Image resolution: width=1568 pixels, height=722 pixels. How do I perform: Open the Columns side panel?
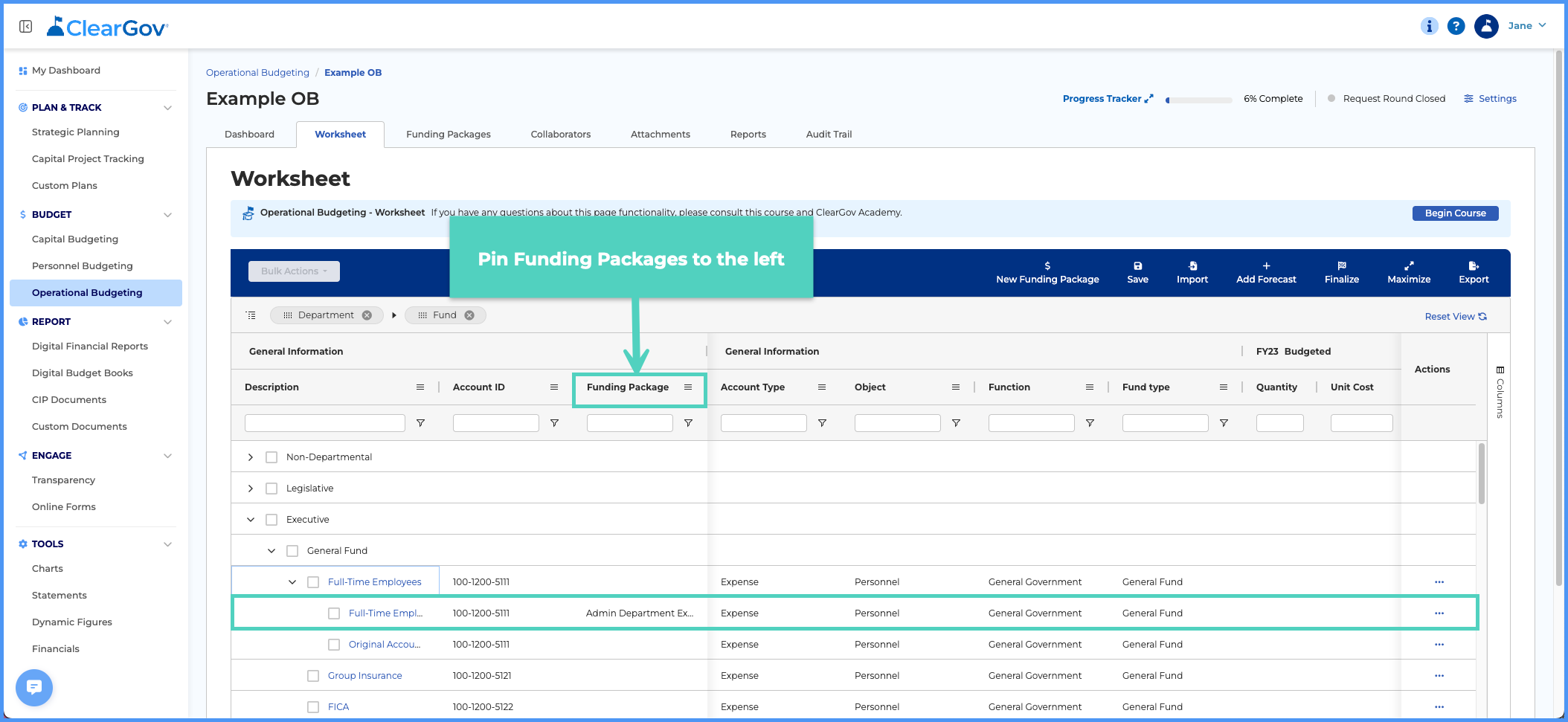[x=1500, y=393]
